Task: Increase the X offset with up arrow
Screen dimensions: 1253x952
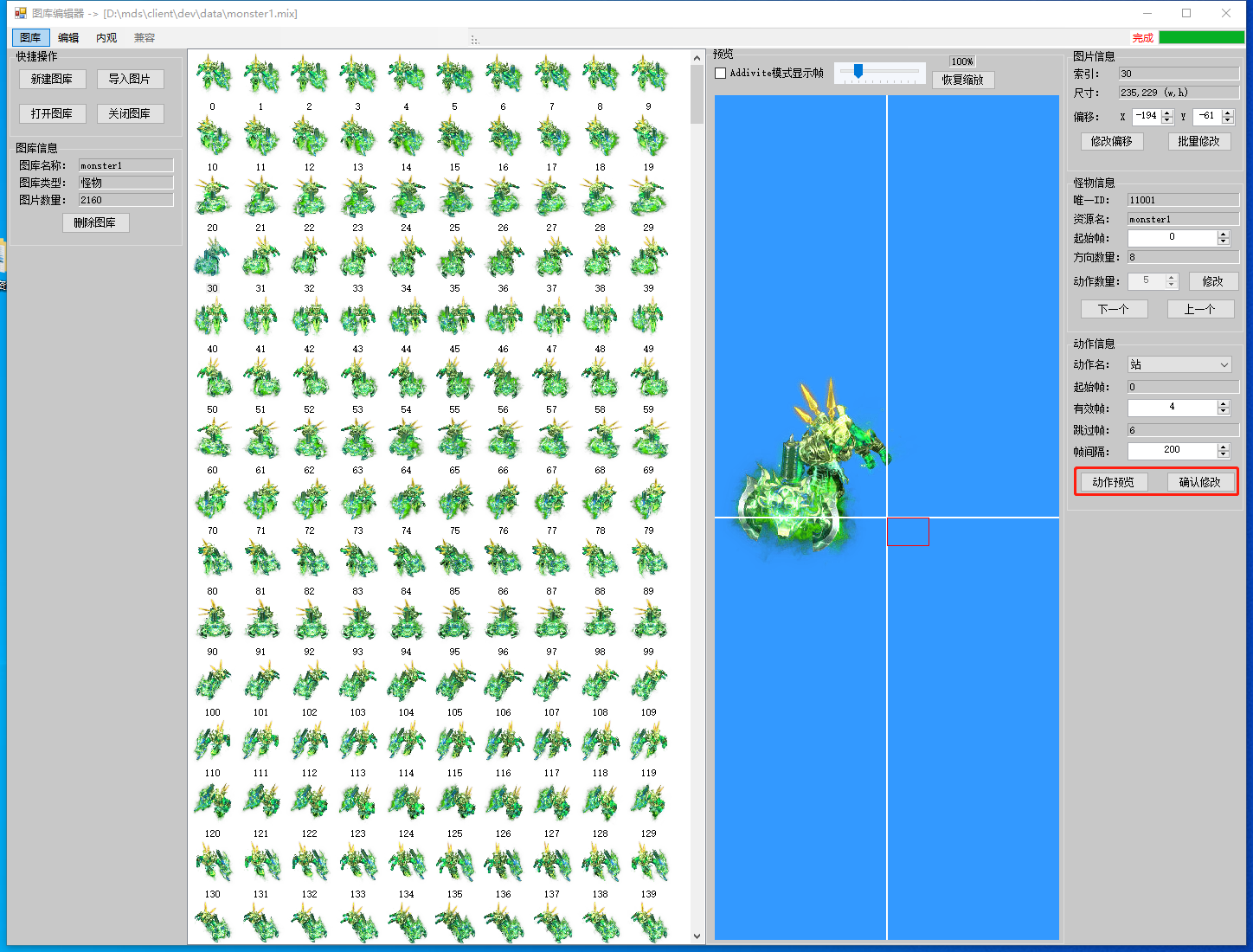Action: click(x=1167, y=113)
